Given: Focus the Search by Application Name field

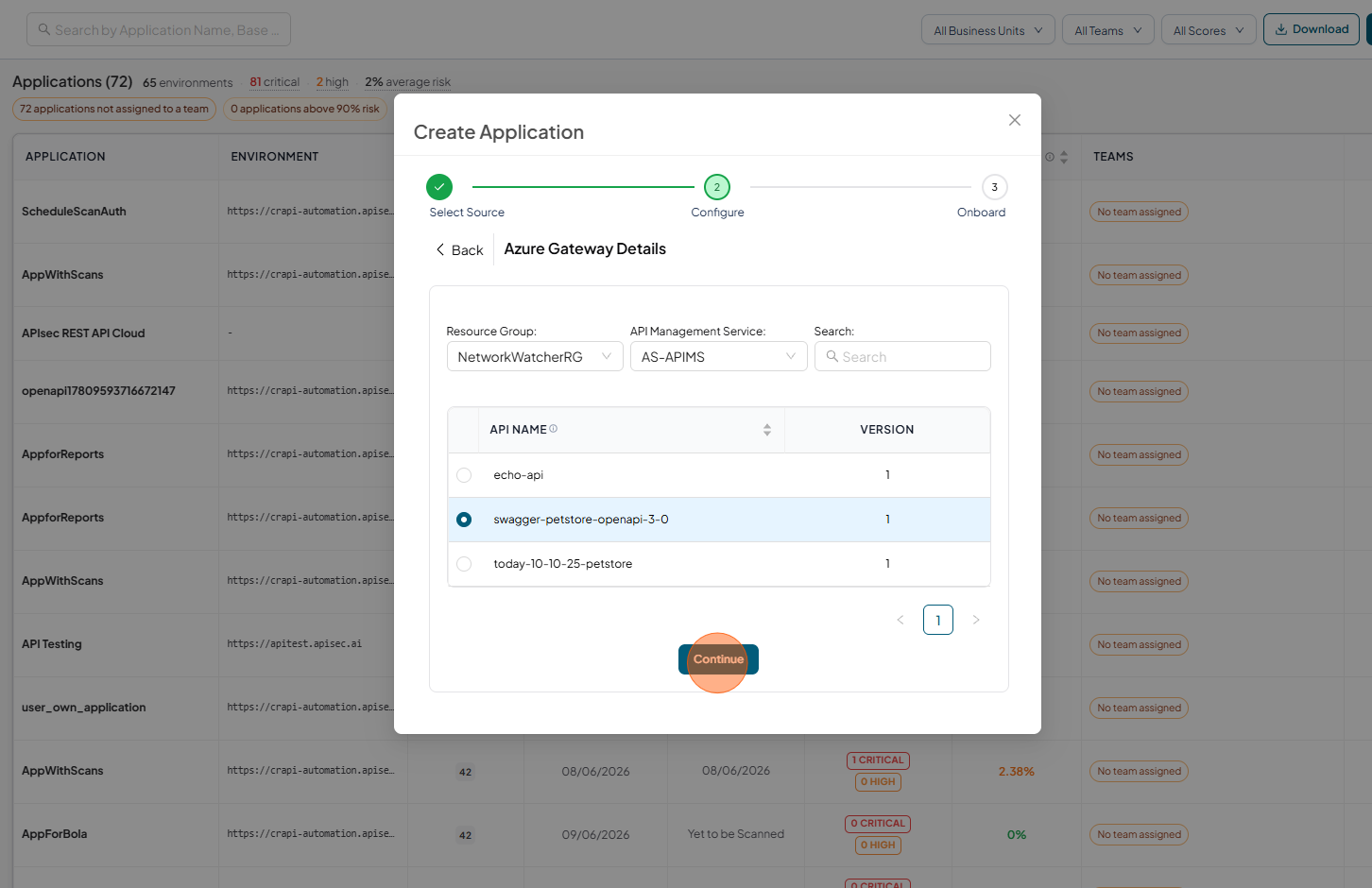Looking at the screenshot, I should point(159,29).
